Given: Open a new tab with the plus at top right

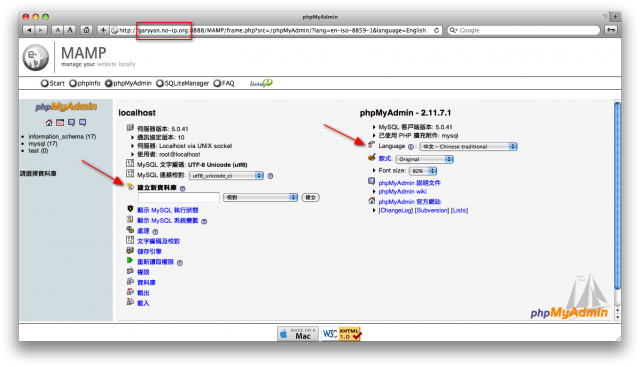Looking at the screenshot, I should (615, 17).
